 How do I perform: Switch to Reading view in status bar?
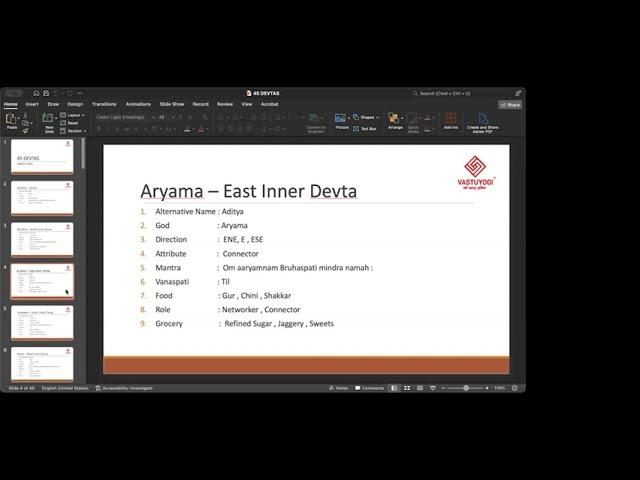(x=420, y=388)
